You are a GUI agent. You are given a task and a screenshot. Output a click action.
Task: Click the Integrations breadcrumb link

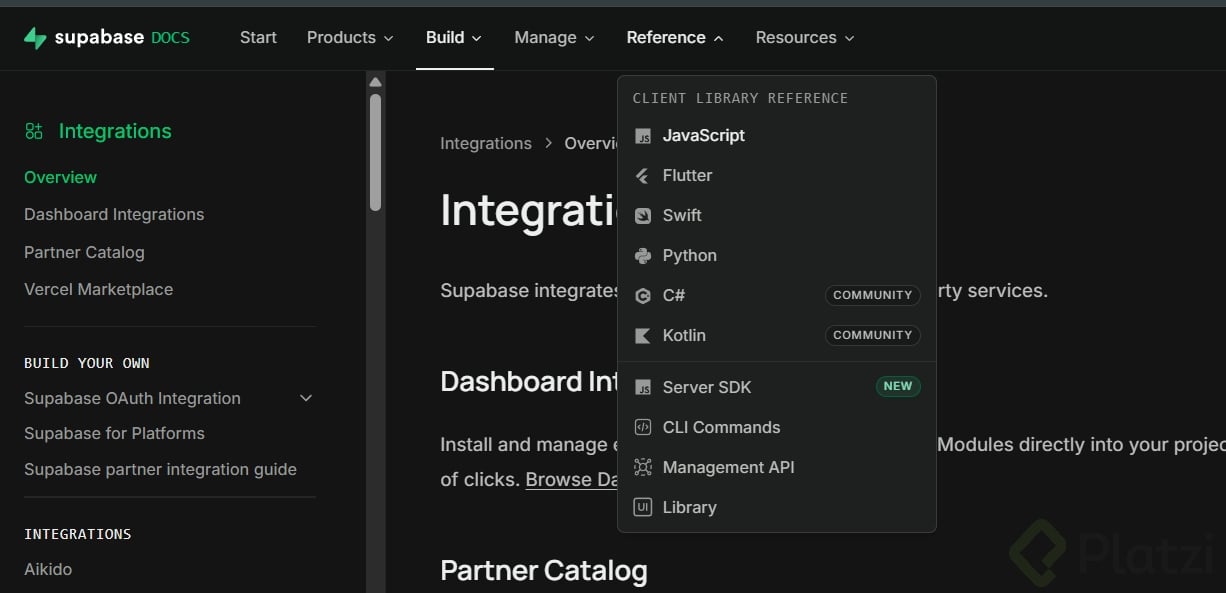coord(486,143)
